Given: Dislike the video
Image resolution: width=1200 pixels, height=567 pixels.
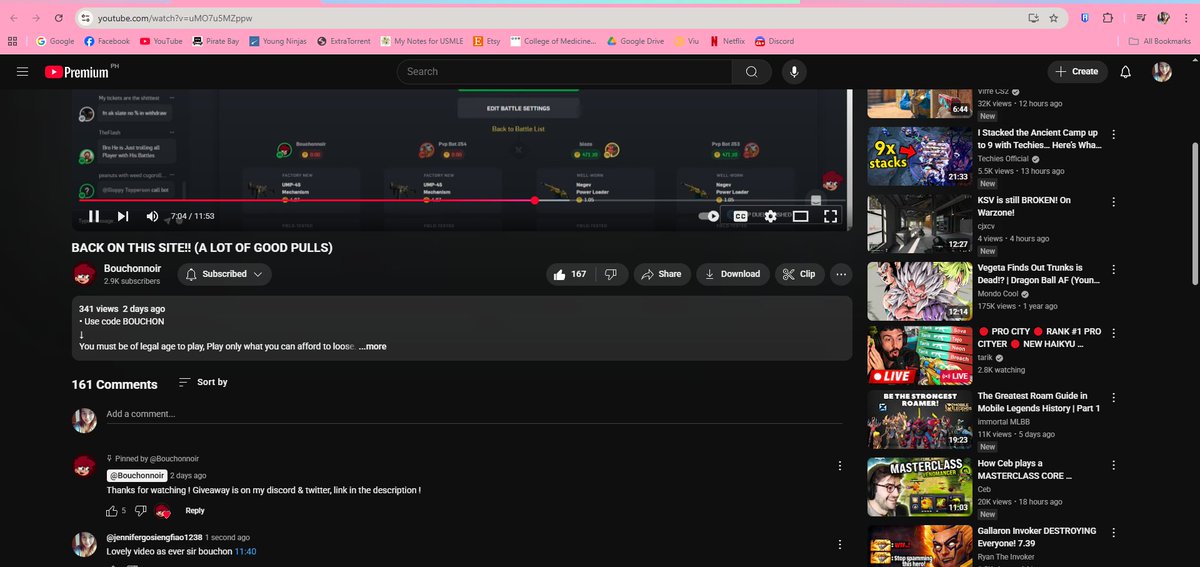Looking at the screenshot, I should 612,274.
